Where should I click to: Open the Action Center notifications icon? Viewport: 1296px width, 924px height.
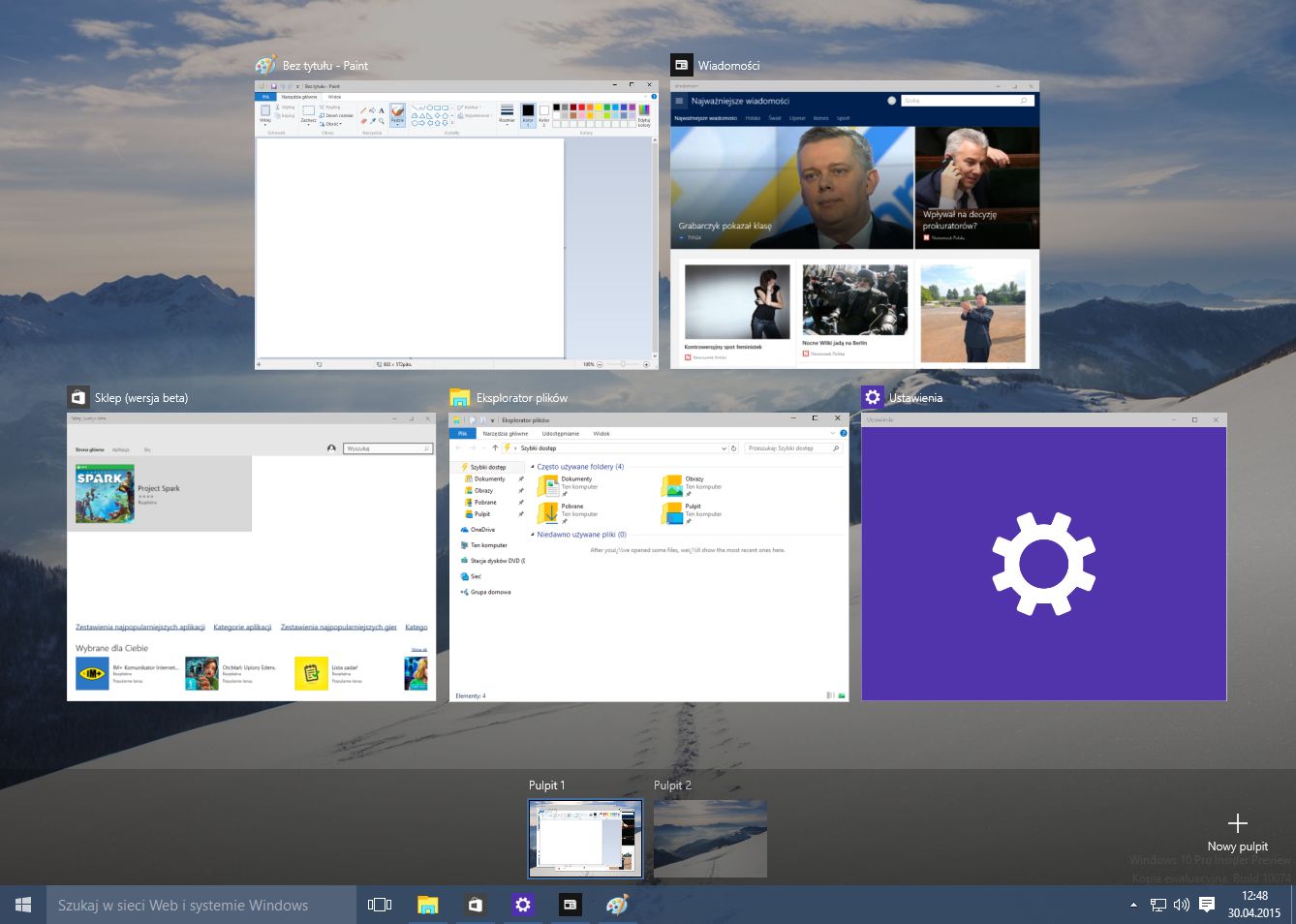(x=1207, y=905)
